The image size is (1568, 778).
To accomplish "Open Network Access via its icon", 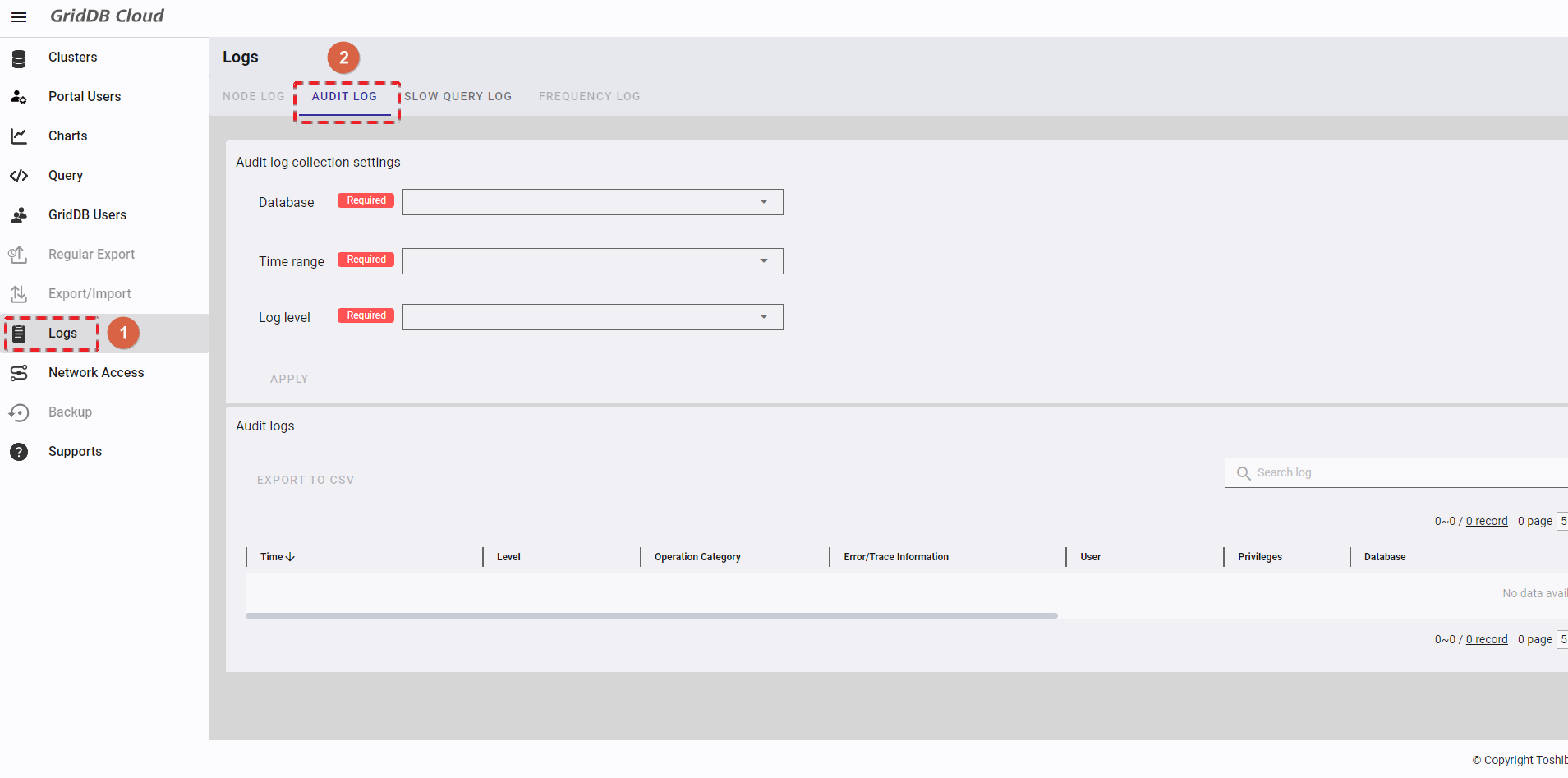I will point(19,373).
